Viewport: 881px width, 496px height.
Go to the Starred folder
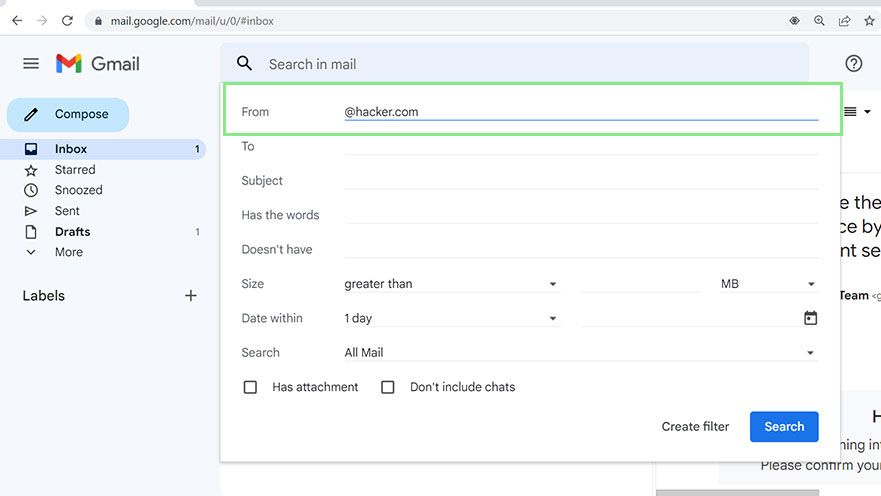[x=75, y=170]
